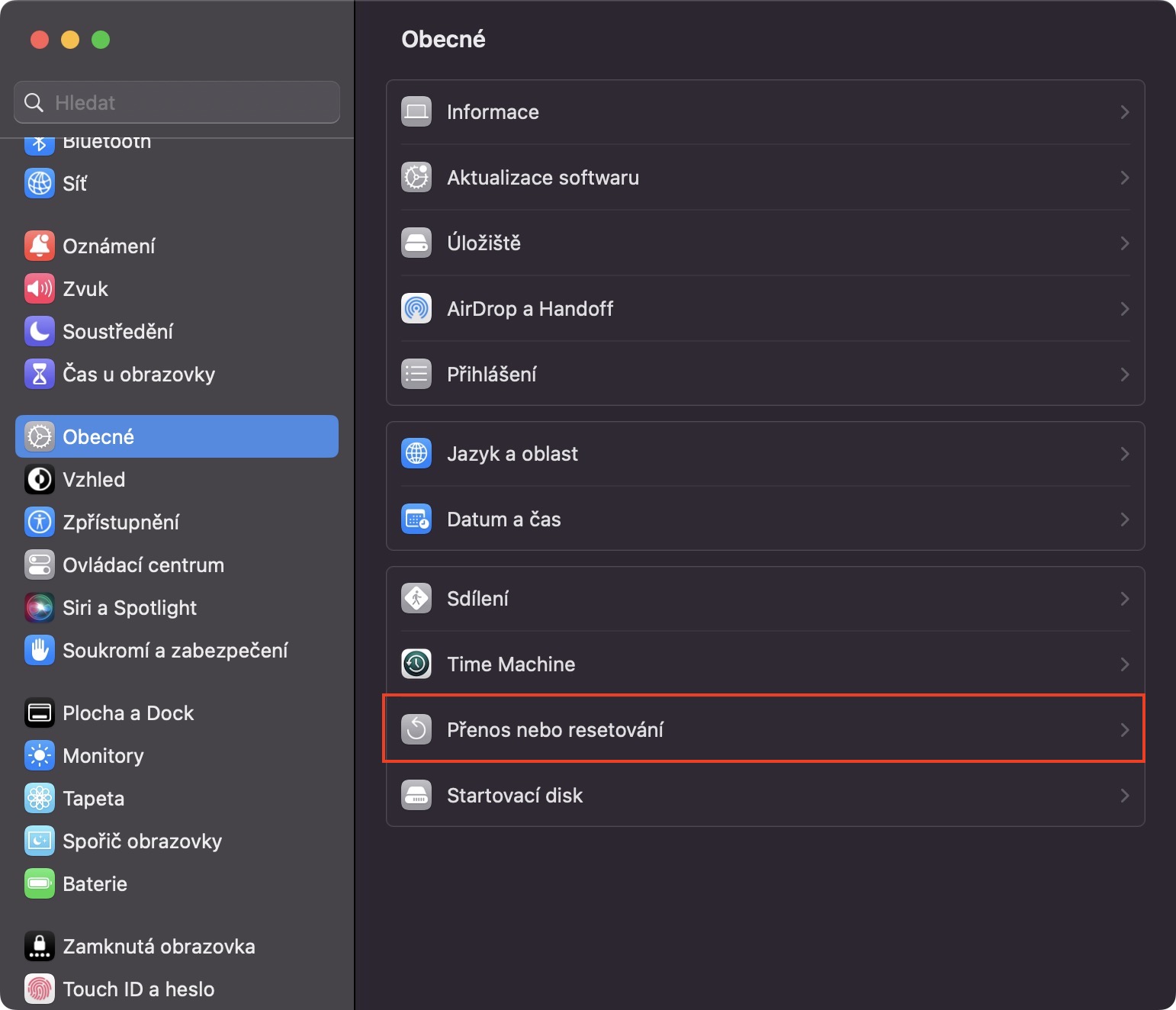Click the Siri a Spotlight sidebar icon

[40, 607]
